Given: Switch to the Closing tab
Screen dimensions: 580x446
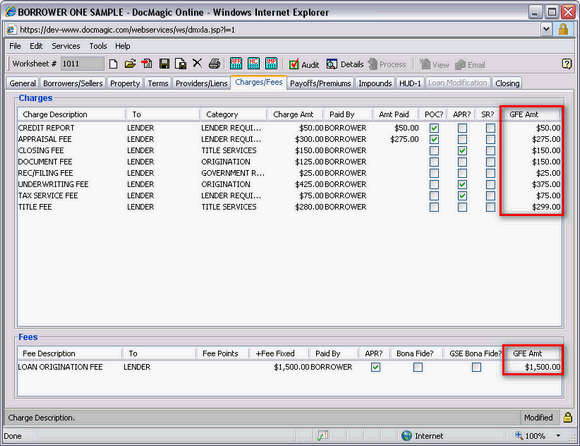Looking at the screenshot, I should click(x=508, y=83).
